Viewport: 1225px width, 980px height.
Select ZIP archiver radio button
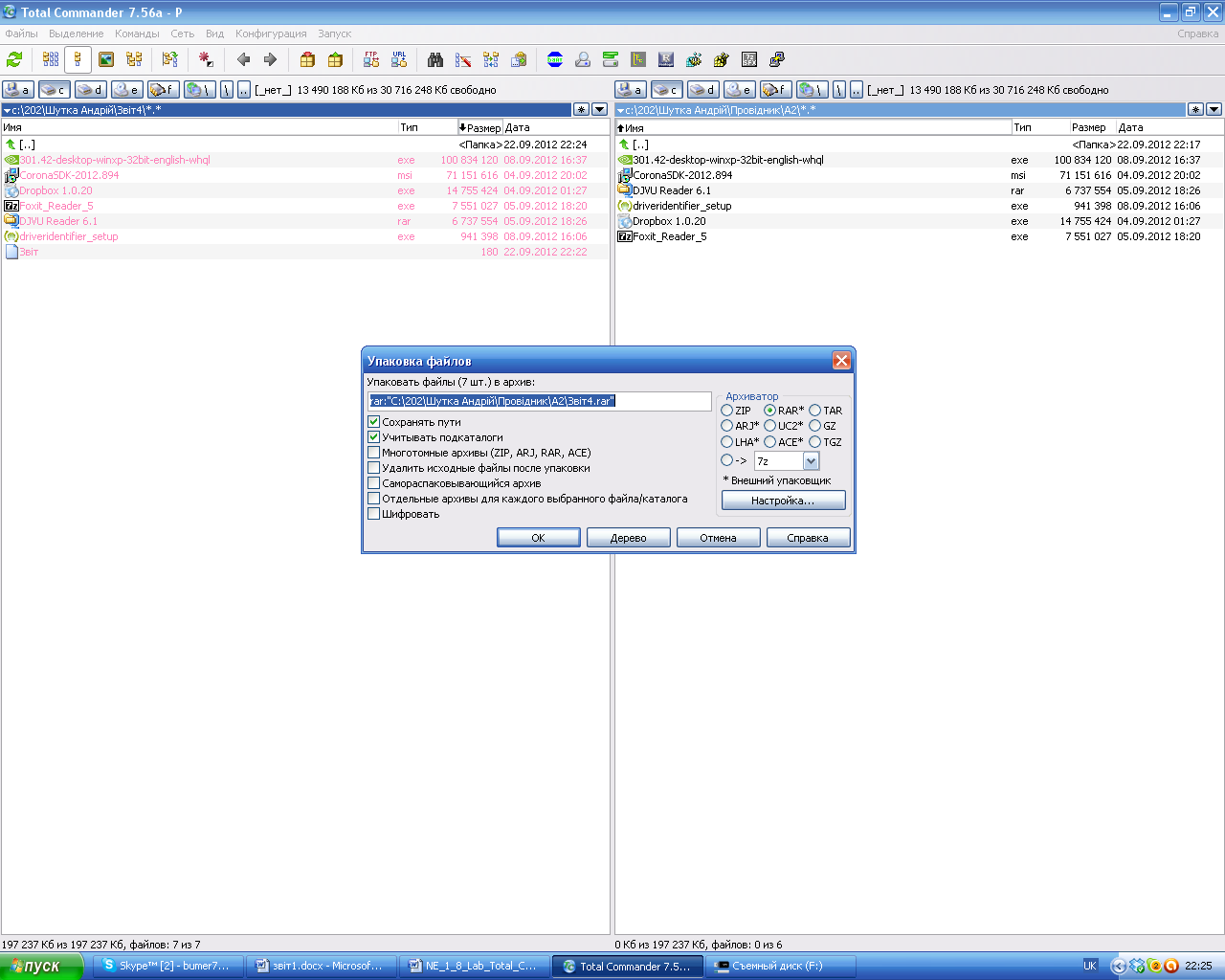(x=726, y=411)
